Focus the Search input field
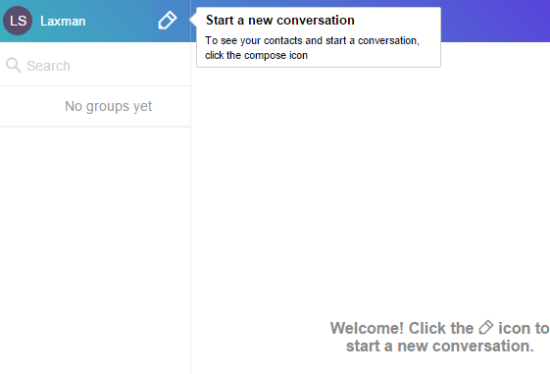This screenshot has width=550, height=374. [x=95, y=65]
